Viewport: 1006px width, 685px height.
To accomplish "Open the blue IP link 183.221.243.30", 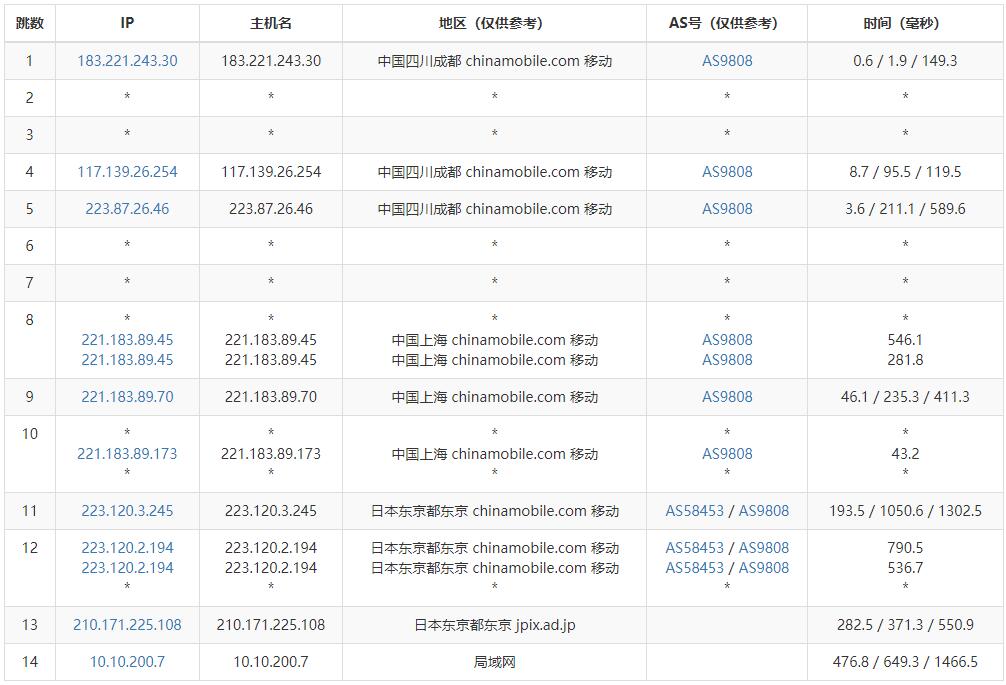I will [x=127, y=61].
